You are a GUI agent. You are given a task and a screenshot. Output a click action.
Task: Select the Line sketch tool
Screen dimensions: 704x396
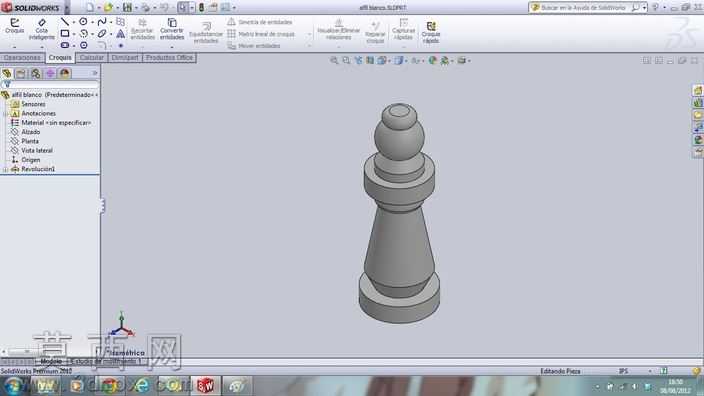tap(65, 22)
